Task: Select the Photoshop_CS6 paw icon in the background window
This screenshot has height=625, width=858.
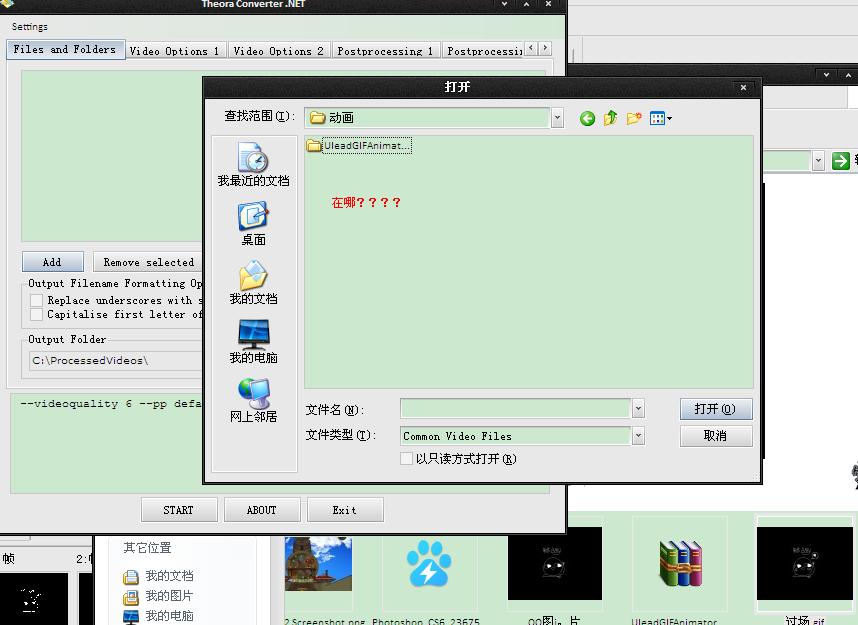Action: 428,564
